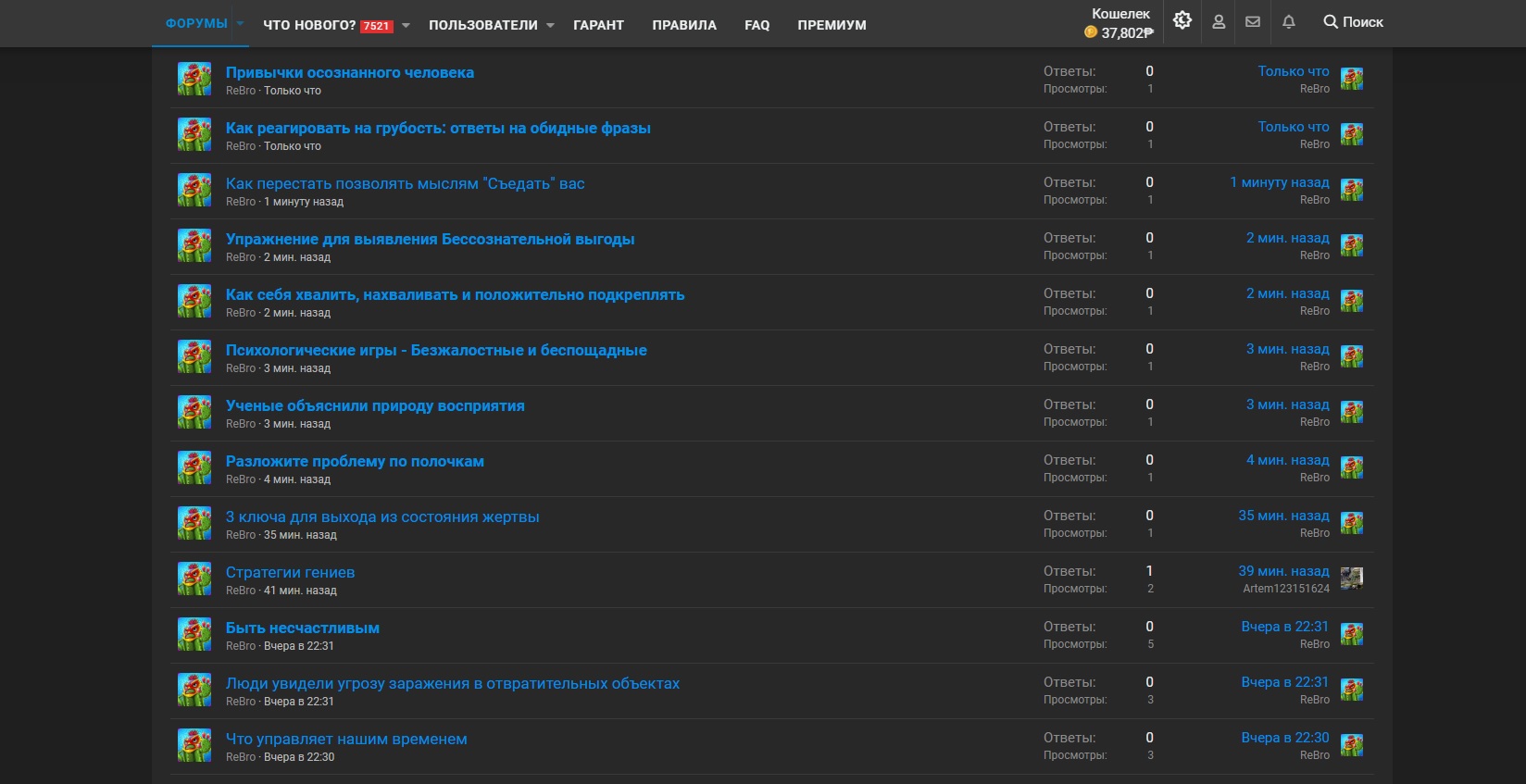Open the Гарант menu item
The height and width of the screenshot is (784, 1526).
pyautogui.click(x=598, y=25)
